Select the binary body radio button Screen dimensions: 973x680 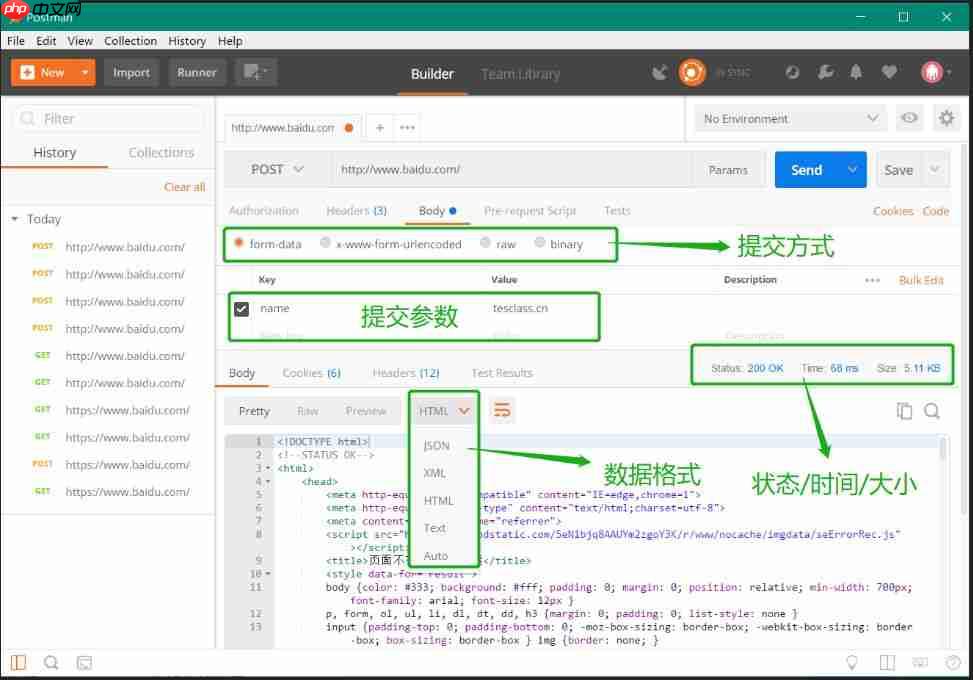(x=540, y=243)
